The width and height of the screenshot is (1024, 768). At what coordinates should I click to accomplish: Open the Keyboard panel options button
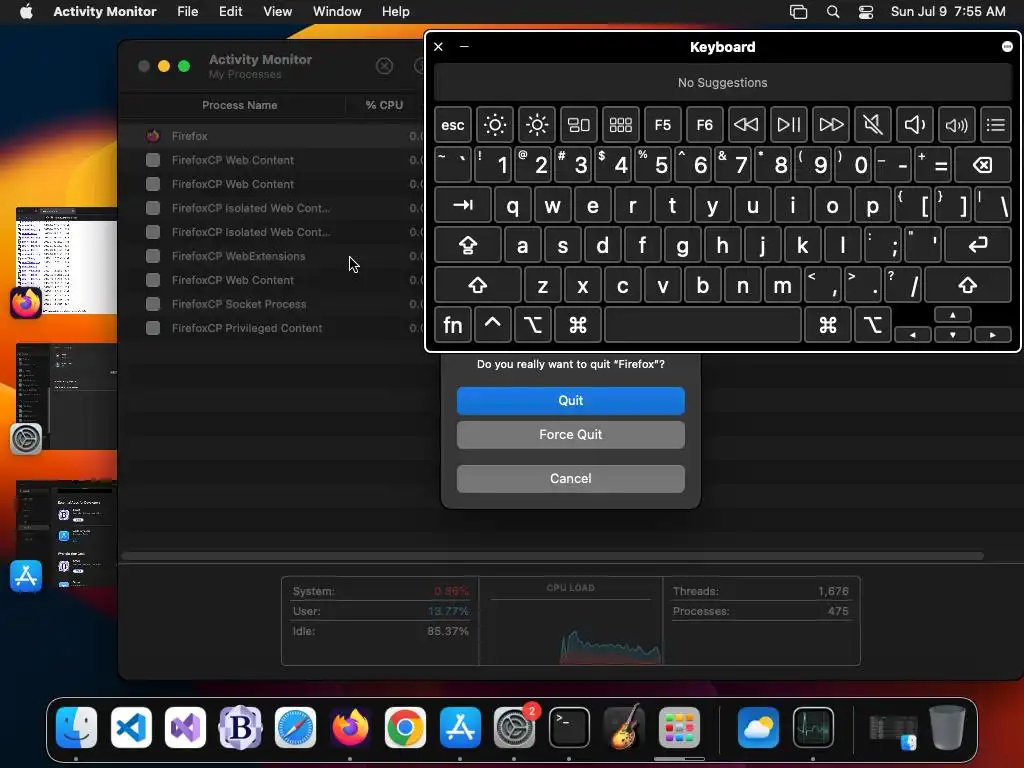(1007, 46)
